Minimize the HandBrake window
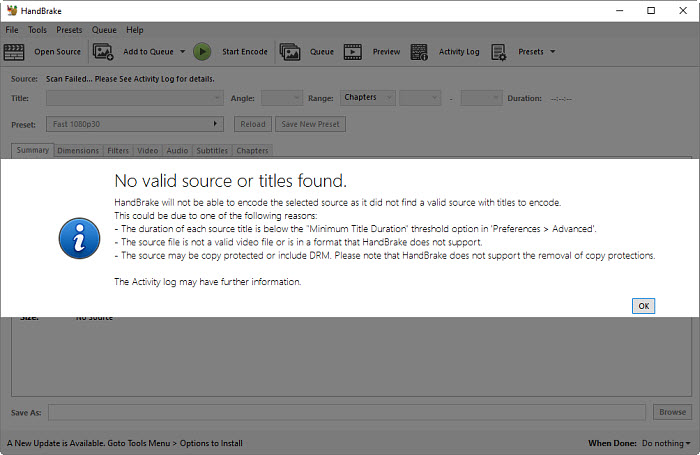The width and height of the screenshot is (700, 455). point(619,11)
